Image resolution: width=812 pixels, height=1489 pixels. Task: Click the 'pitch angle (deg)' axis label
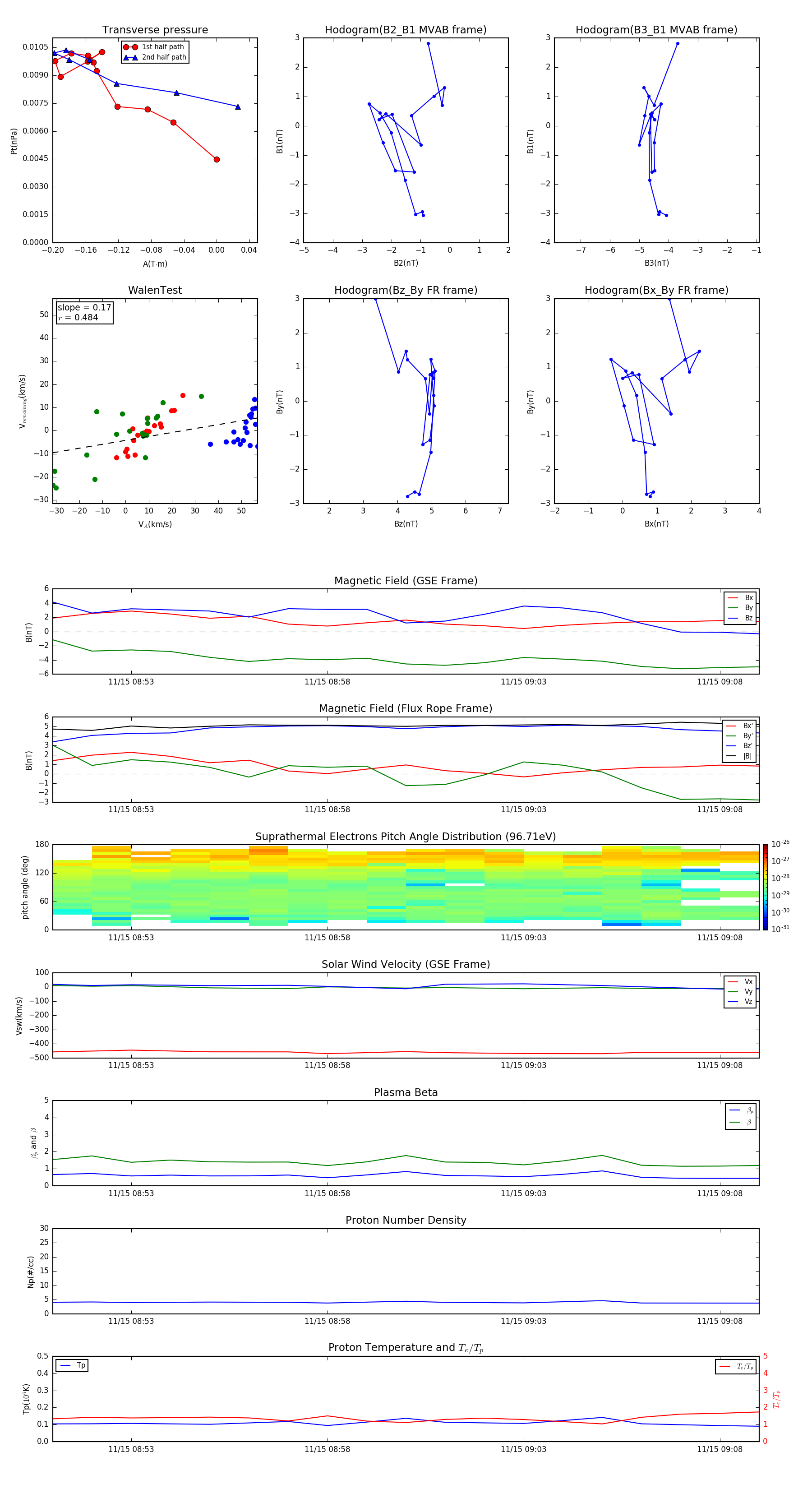point(25,887)
